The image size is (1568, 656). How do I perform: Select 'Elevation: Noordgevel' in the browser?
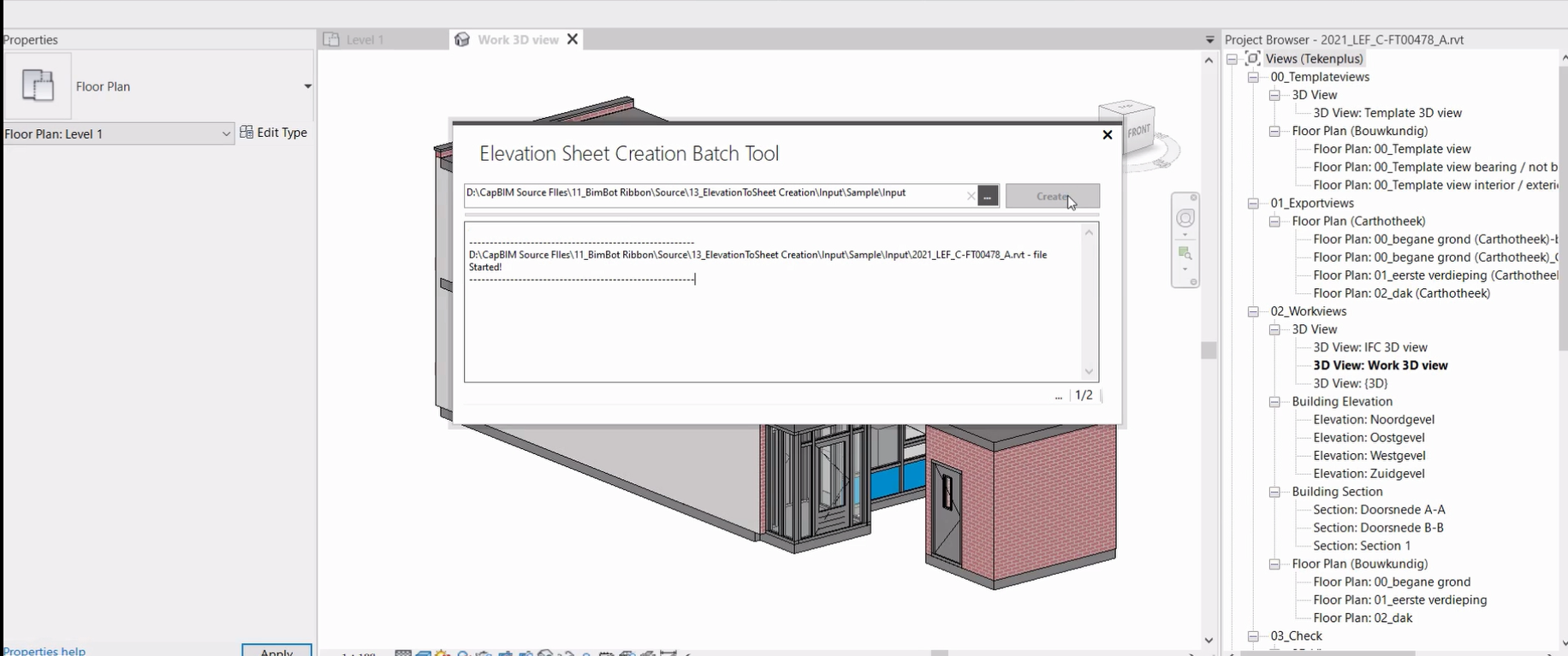[1374, 420]
